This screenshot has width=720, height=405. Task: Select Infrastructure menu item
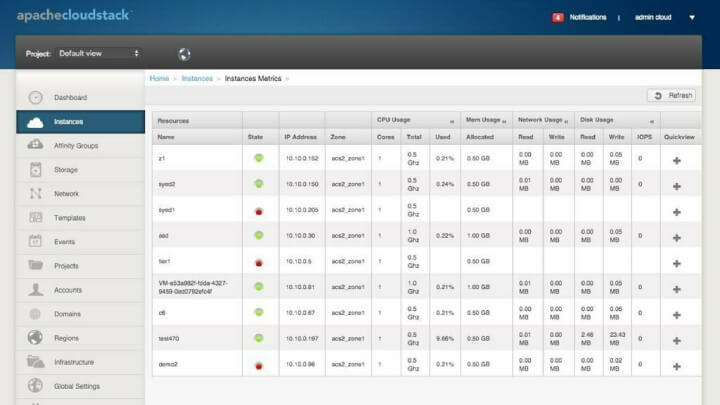80,362
